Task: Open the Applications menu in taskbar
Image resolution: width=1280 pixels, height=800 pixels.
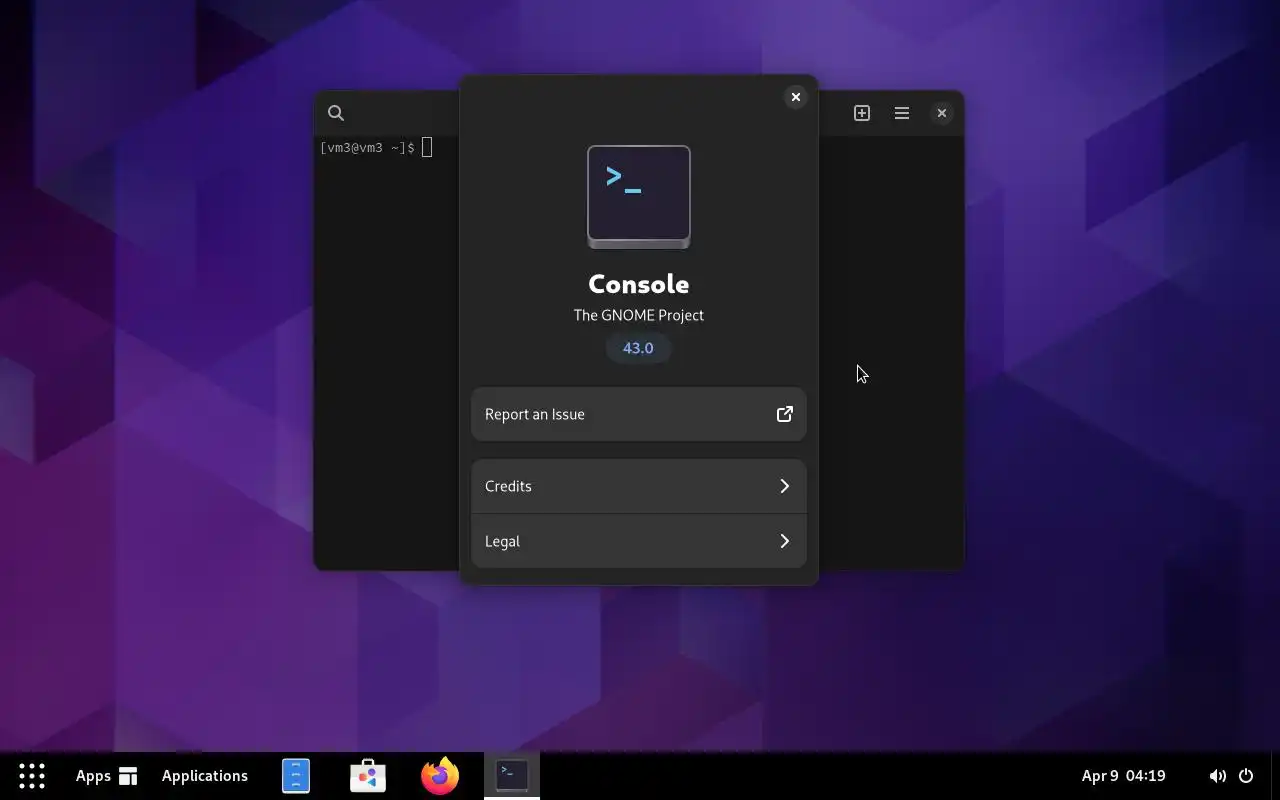Action: [x=205, y=776]
